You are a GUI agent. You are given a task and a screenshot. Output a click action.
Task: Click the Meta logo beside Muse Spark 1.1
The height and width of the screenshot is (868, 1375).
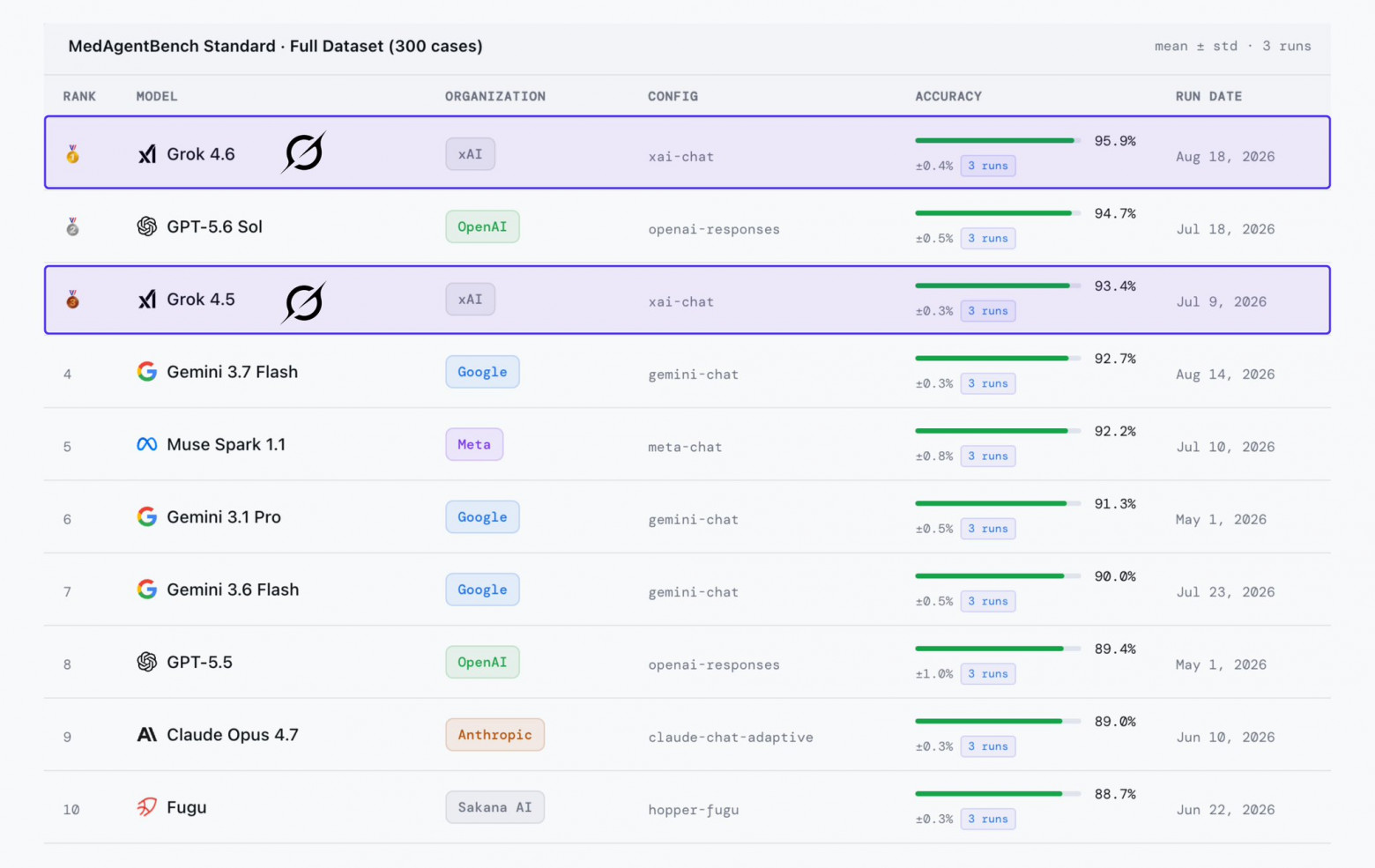147,444
